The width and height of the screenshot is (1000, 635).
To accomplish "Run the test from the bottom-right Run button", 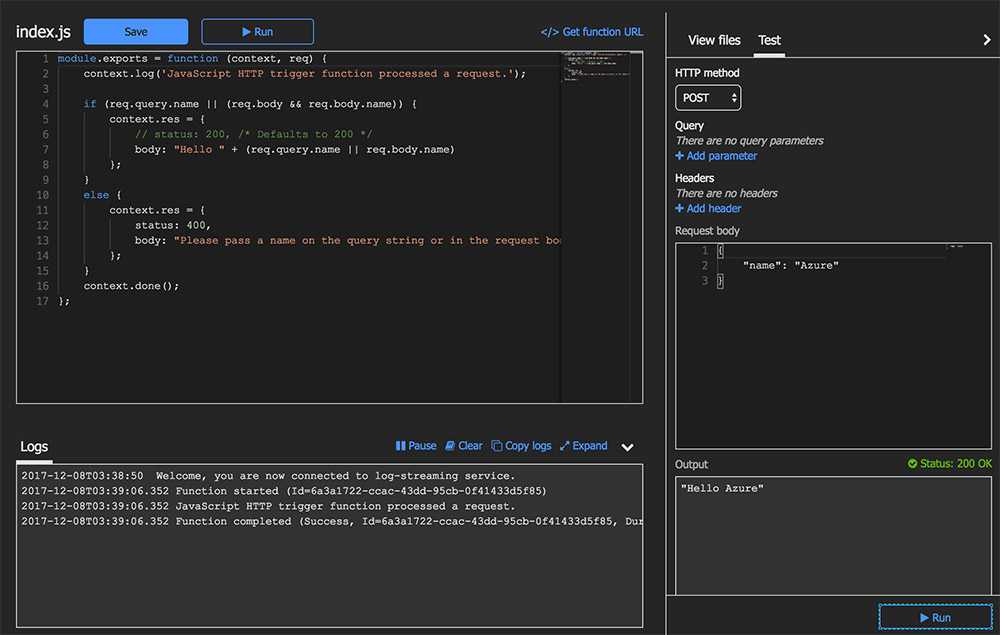I will click(935, 617).
